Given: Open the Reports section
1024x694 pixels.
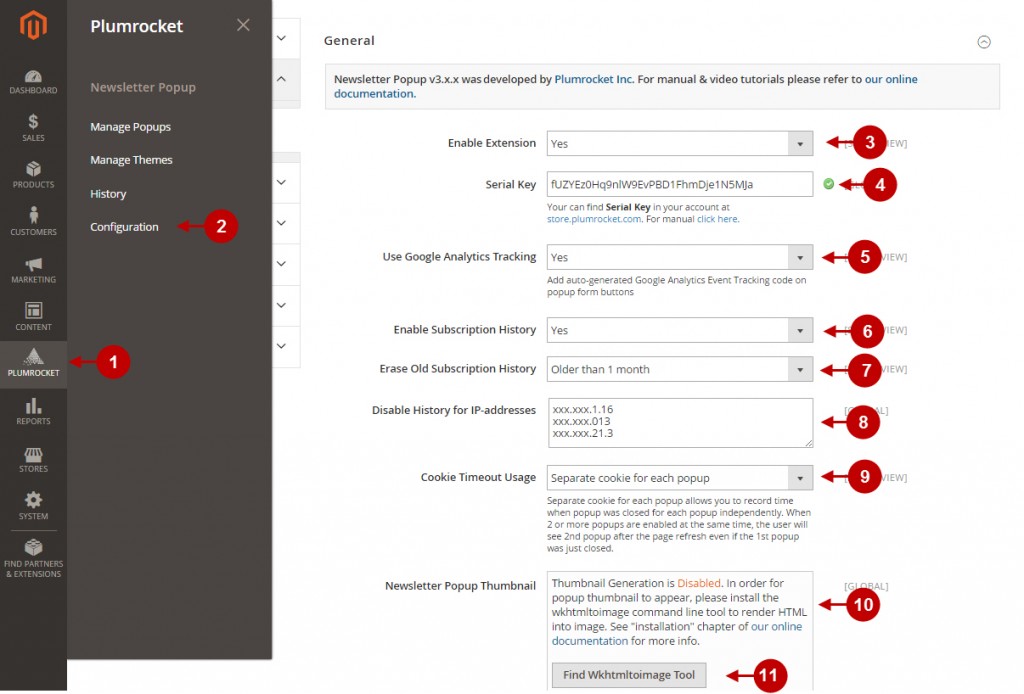Looking at the screenshot, I should (x=33, y=413).
